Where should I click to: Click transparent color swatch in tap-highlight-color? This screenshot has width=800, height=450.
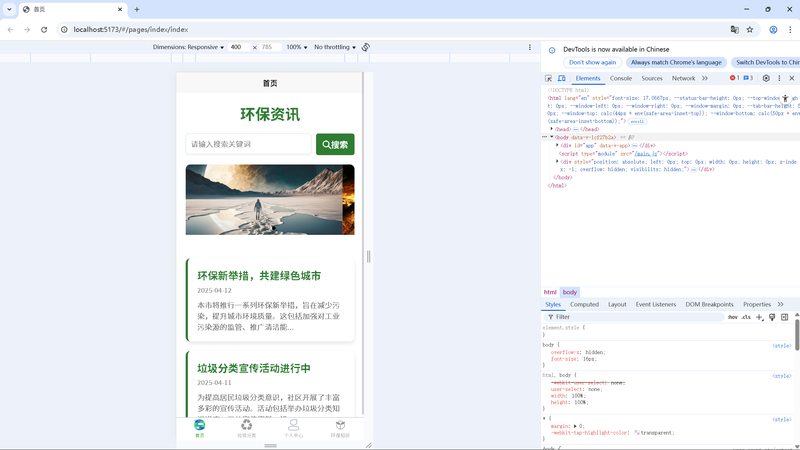click(x=637, y=433)
